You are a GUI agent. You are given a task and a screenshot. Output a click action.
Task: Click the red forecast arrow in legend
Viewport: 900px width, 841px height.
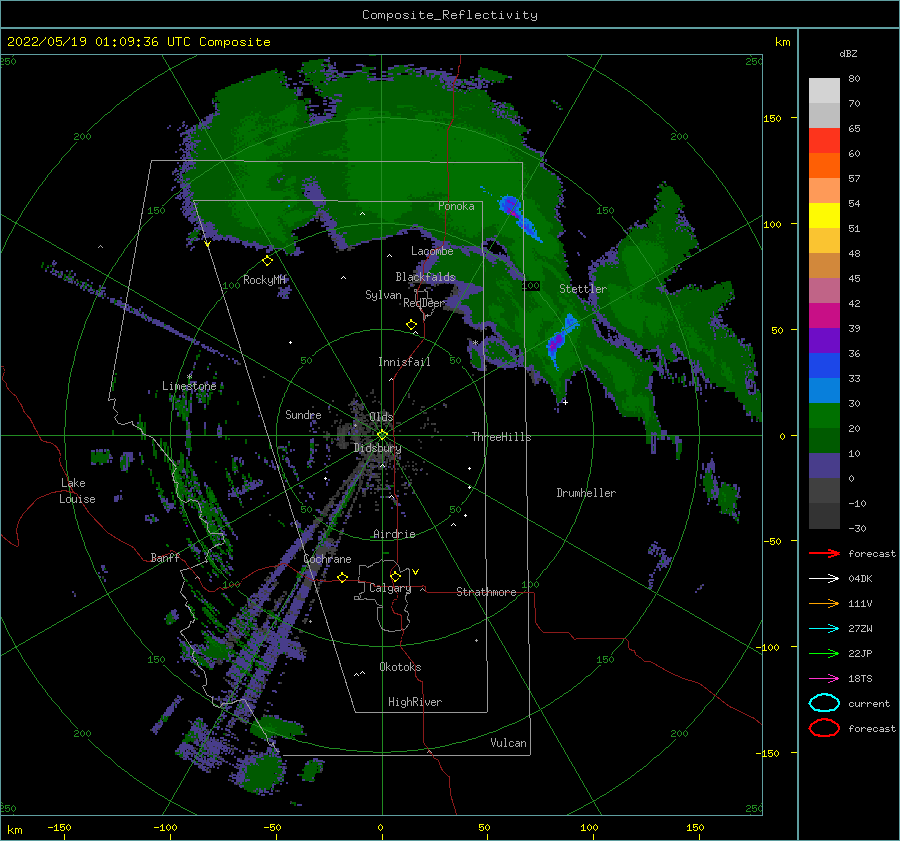click(824, 553)
